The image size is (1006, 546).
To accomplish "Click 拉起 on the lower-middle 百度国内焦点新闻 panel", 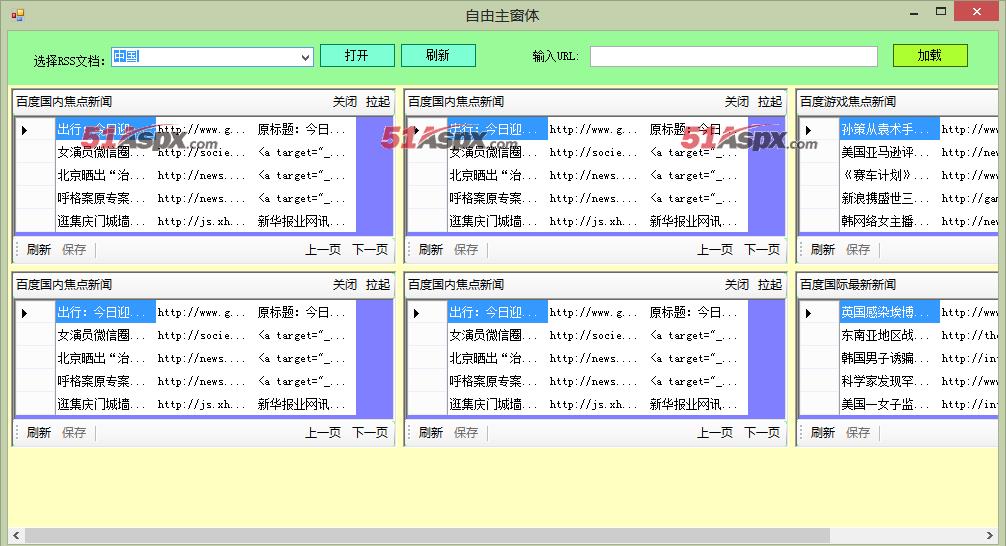I will tap(770, 284).
